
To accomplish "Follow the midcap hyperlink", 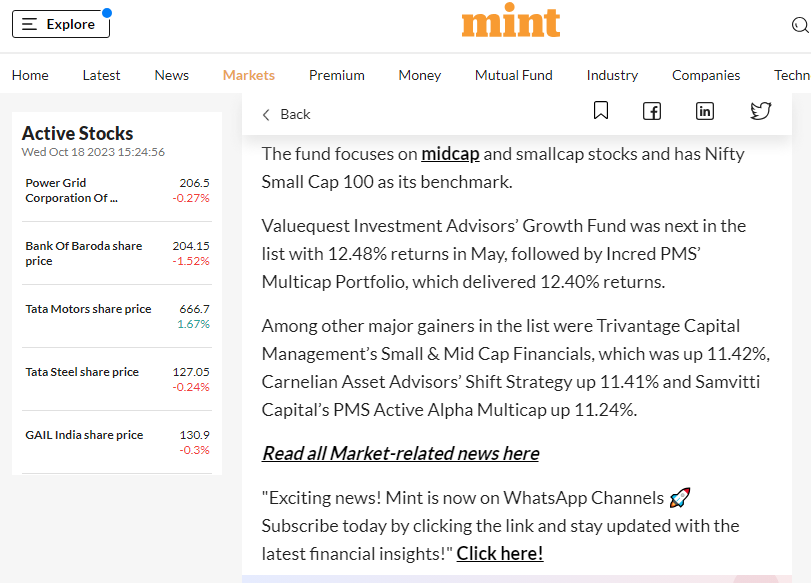I will [x=450, y=154].
